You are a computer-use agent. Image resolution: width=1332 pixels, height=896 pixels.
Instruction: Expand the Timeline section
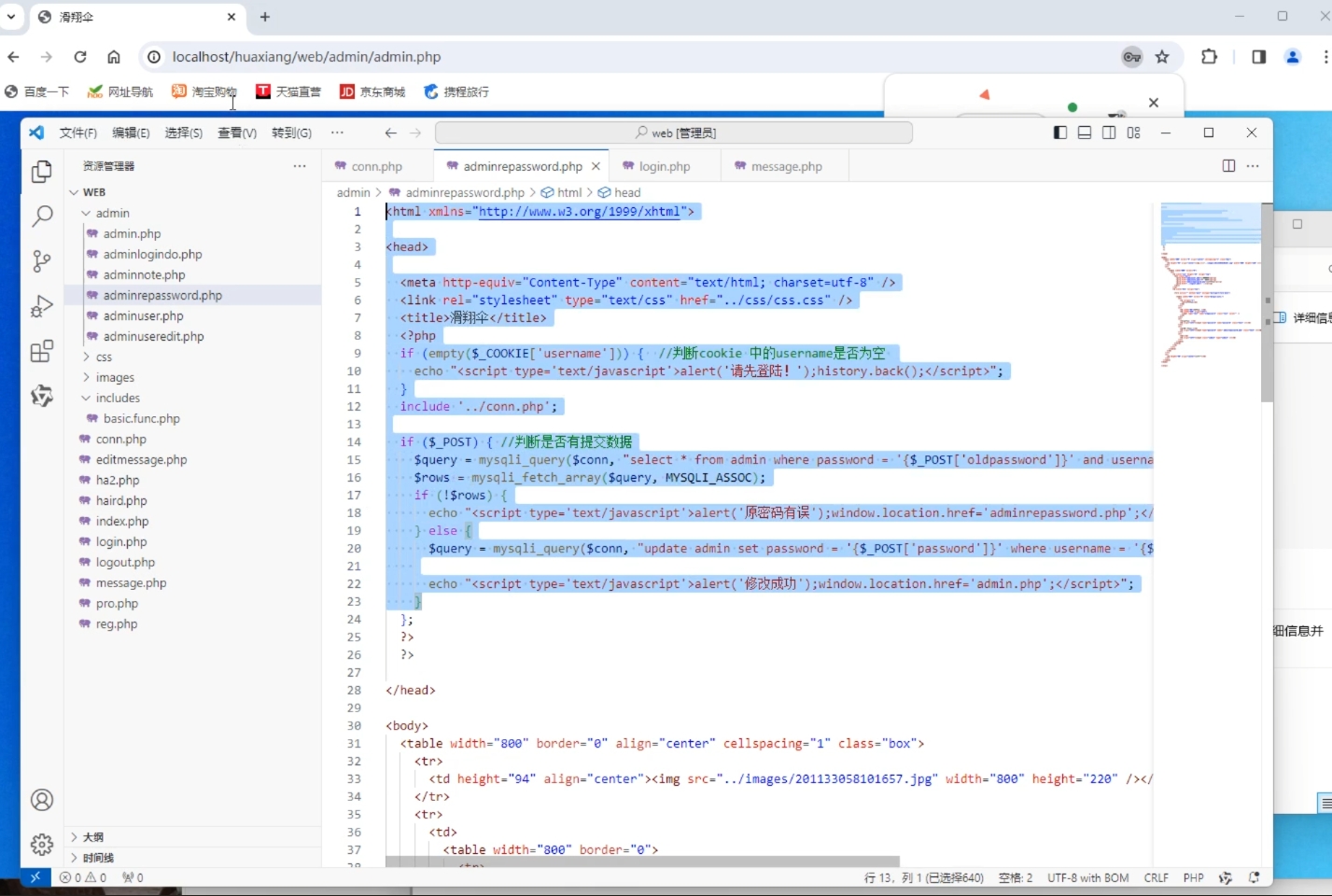point(98,858)
